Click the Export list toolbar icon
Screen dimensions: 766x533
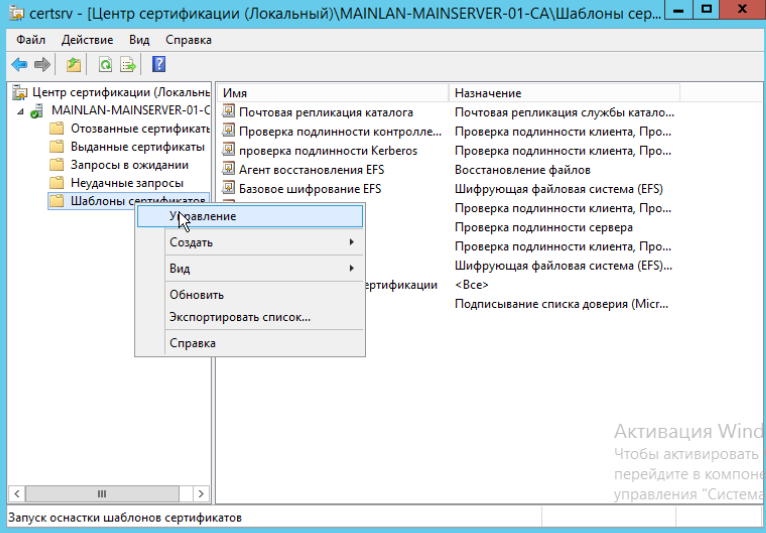coord(128,65)
